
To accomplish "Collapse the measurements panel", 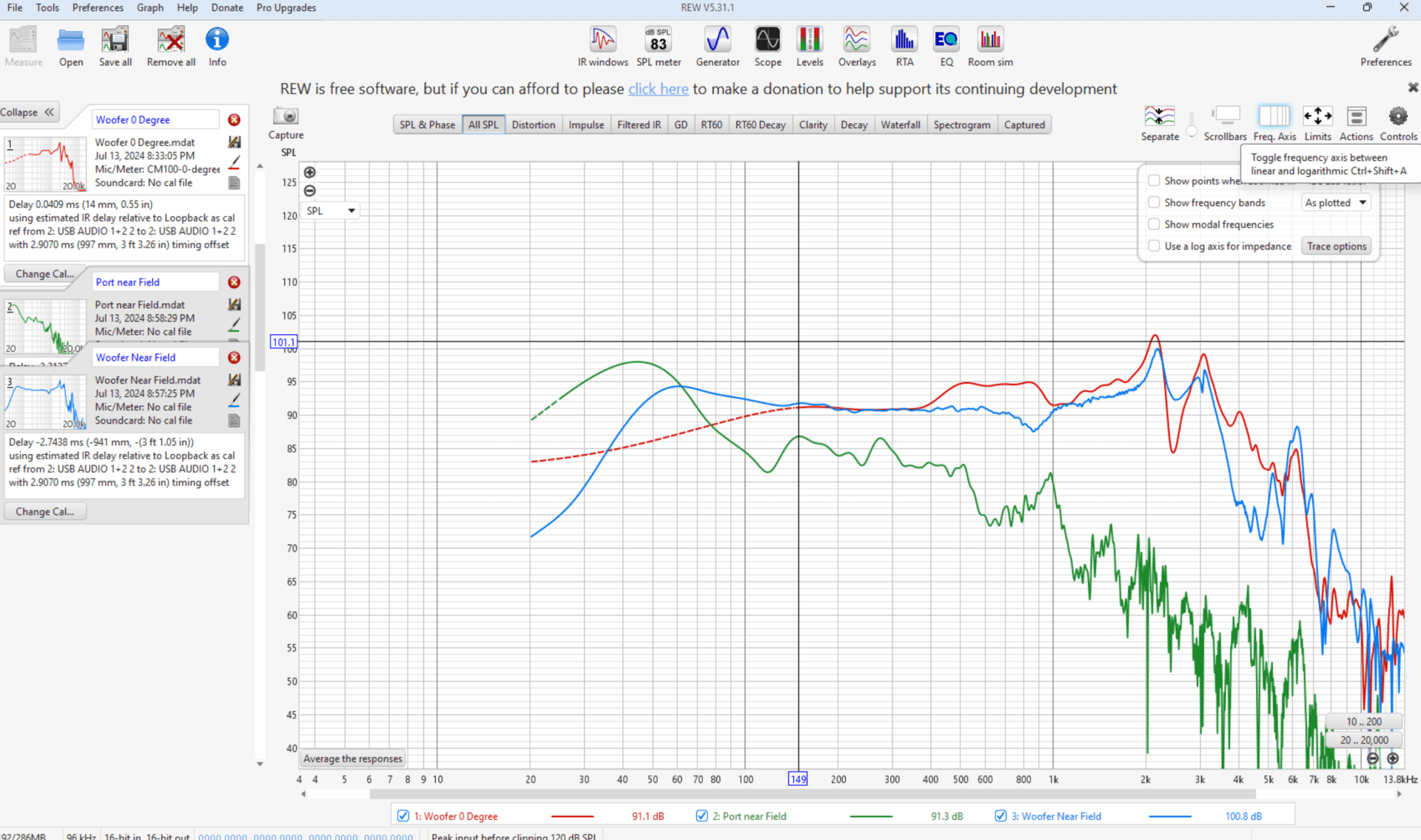I will click(28, 112).
